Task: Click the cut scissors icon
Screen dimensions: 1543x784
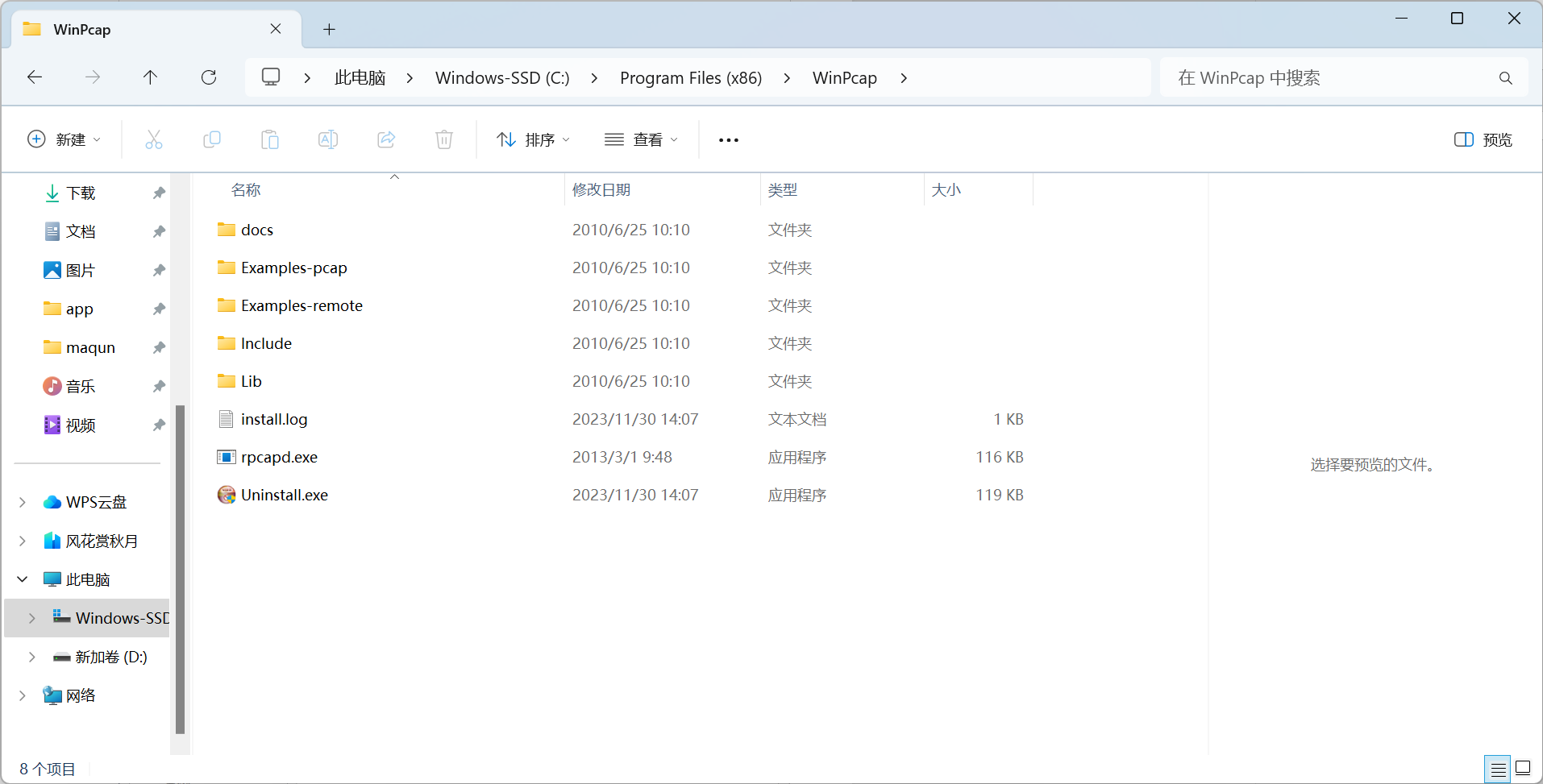Action: [x=154, y=139]
